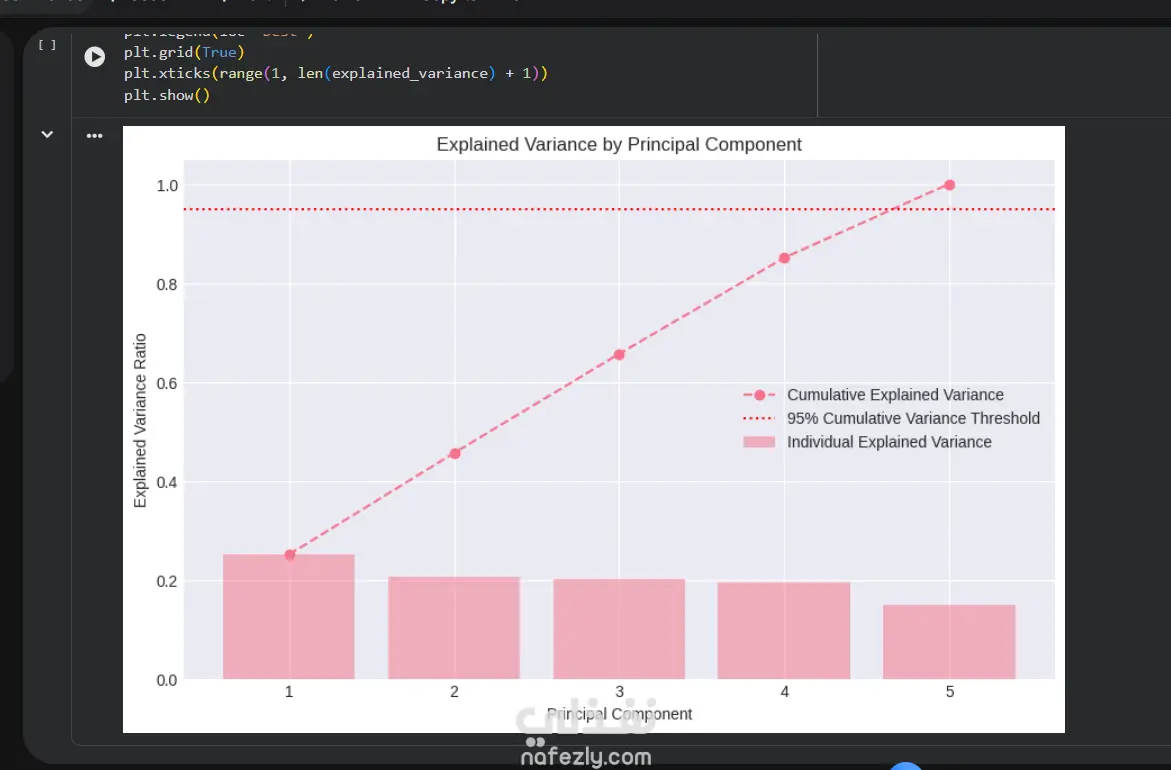1171x770 pixels.
Task: Click the bar for principal component 3
Action: [619, 629]
